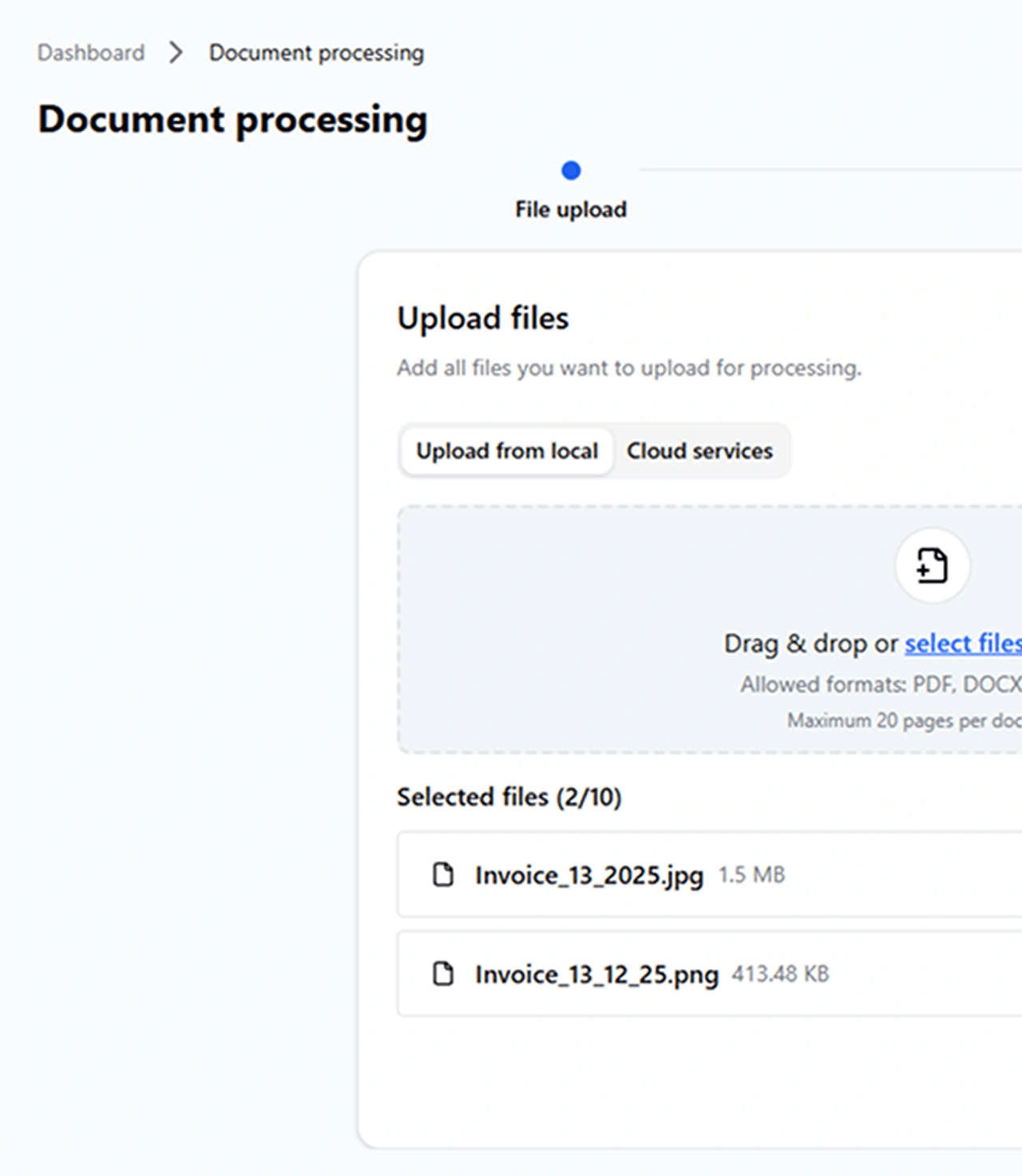Screen dimensions: 1022x1176
Task: Switch to the Upload from local tab
Action: (x=507, y=451)
